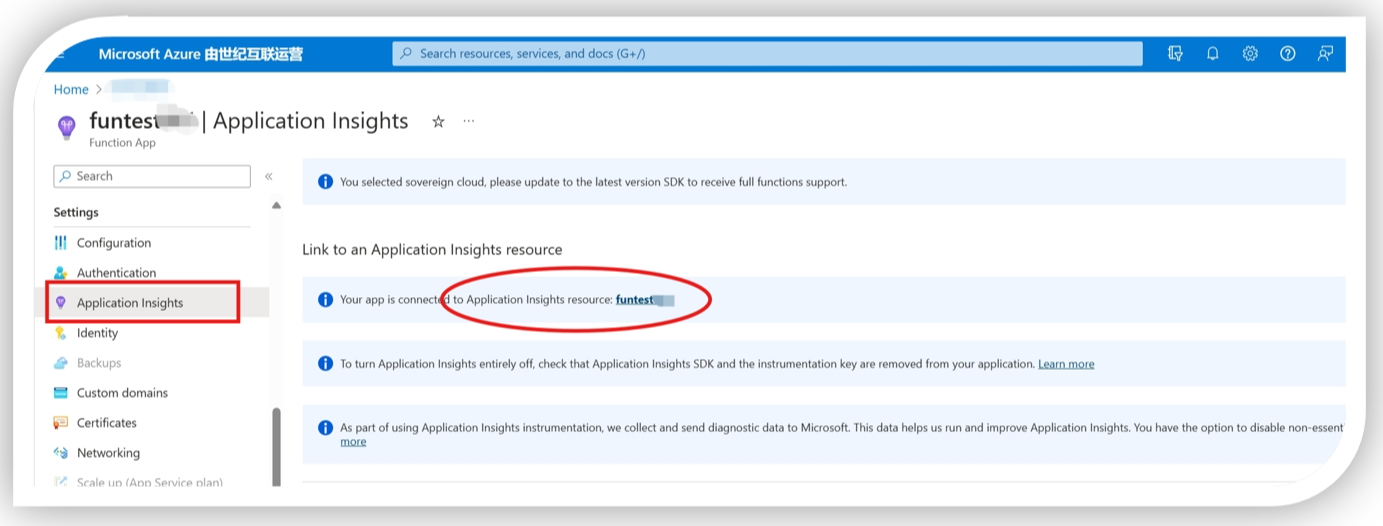Viewport: 1383px width, 526px height.
Task: Collapse the sidebar with double chevron
Action: (x=268, y=177)
